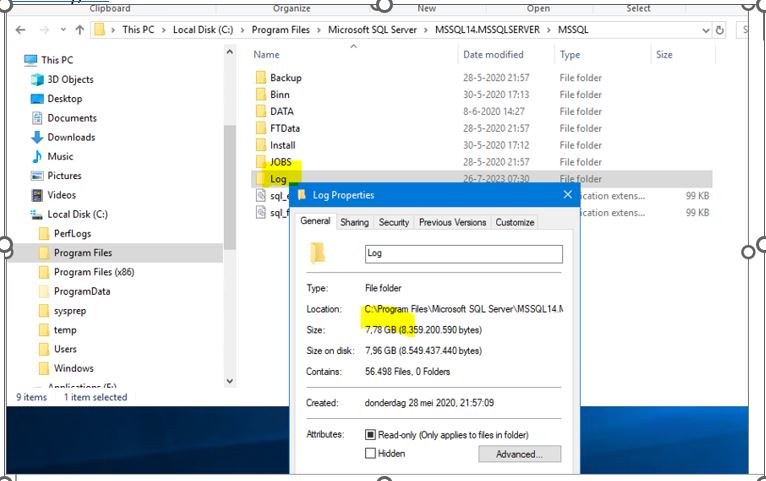Open sysprep folder in navigation tree
Image resolution: width=766 pixels, height=481 pixels.
click(70, 311)
